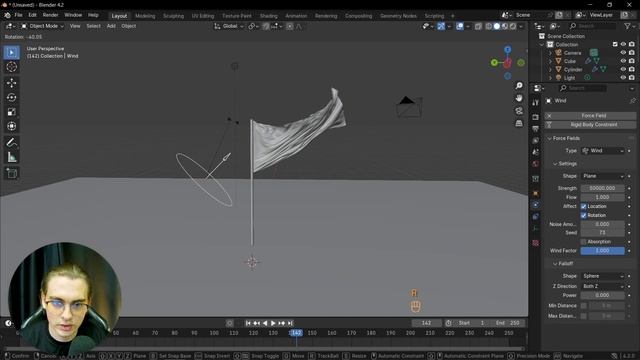Toggle the camera view icon
This screenshot has height=360, width=640.
pos(519,111)
